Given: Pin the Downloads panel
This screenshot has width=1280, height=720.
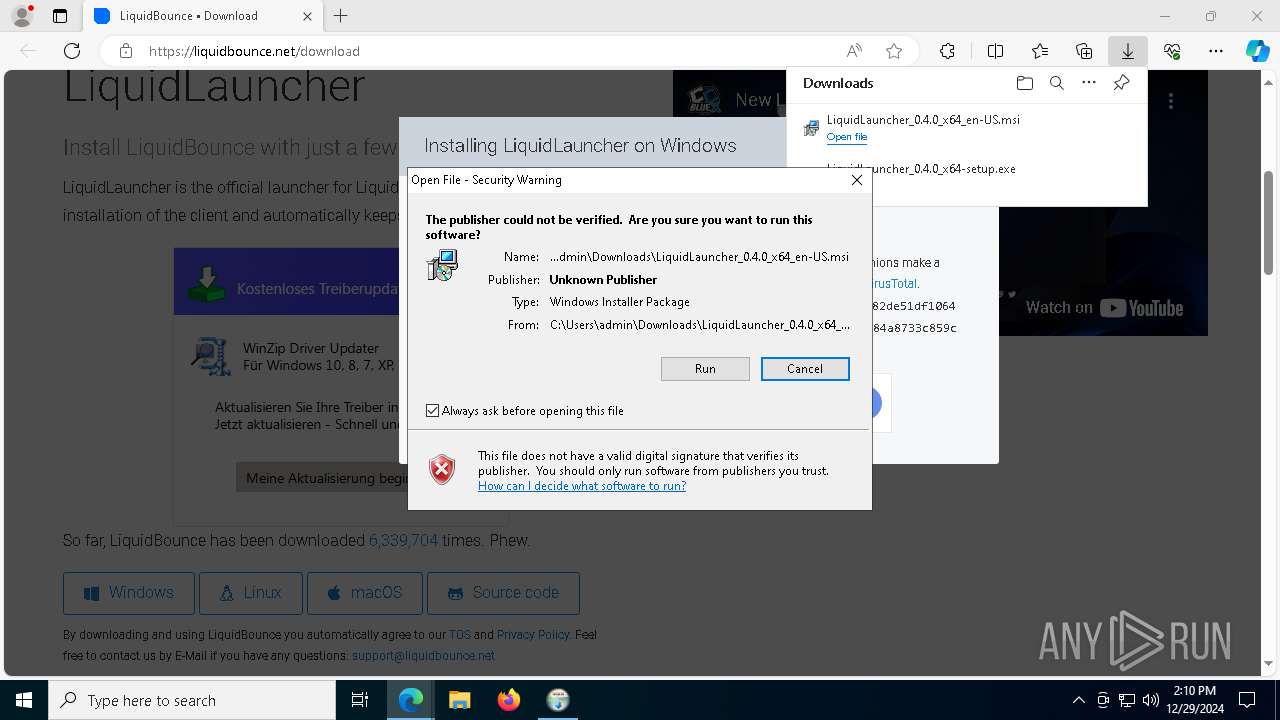Looking at the screenshot, I should (x=1122, y=83).
